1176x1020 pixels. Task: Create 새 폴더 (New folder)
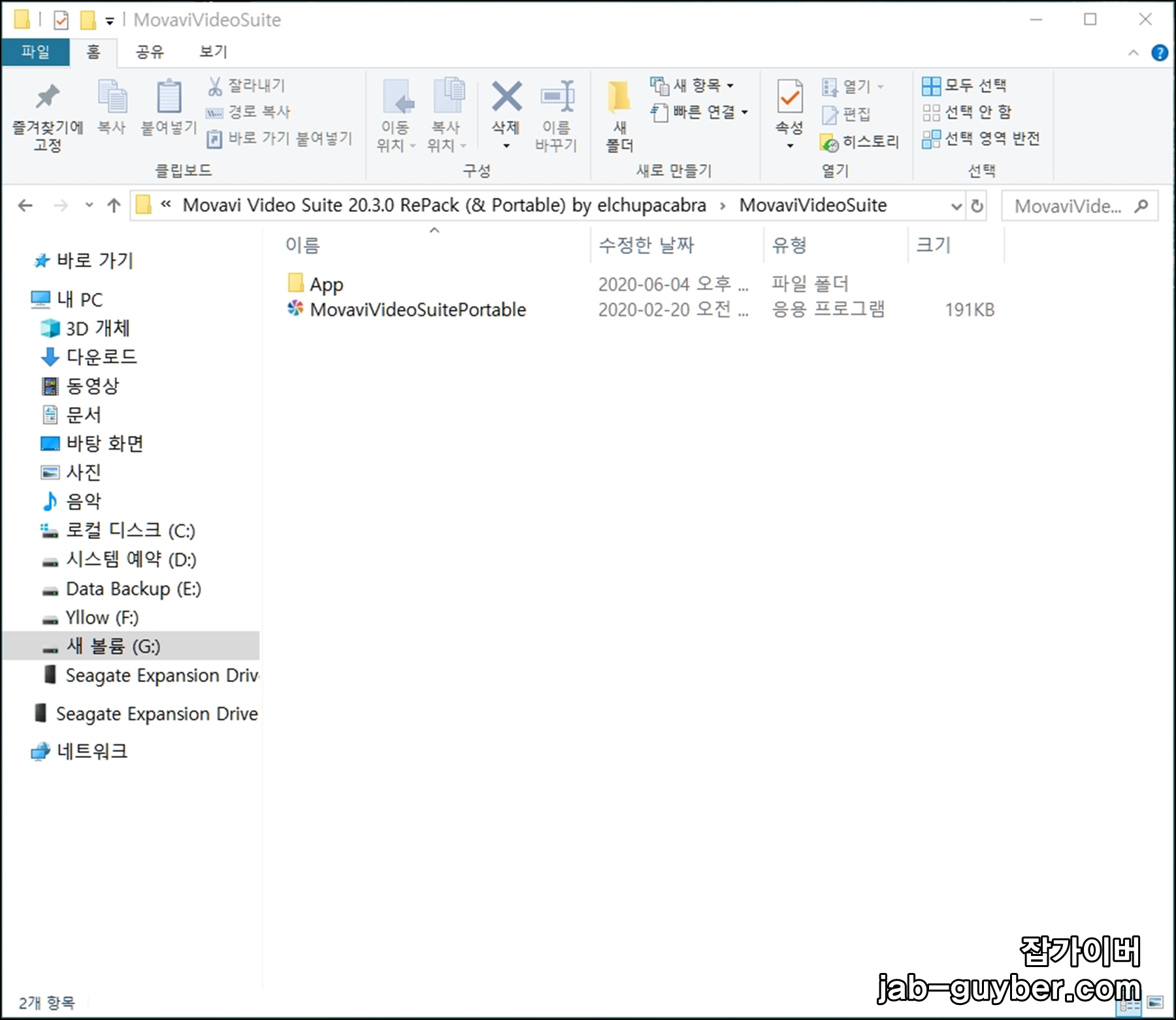click(619, 116)
